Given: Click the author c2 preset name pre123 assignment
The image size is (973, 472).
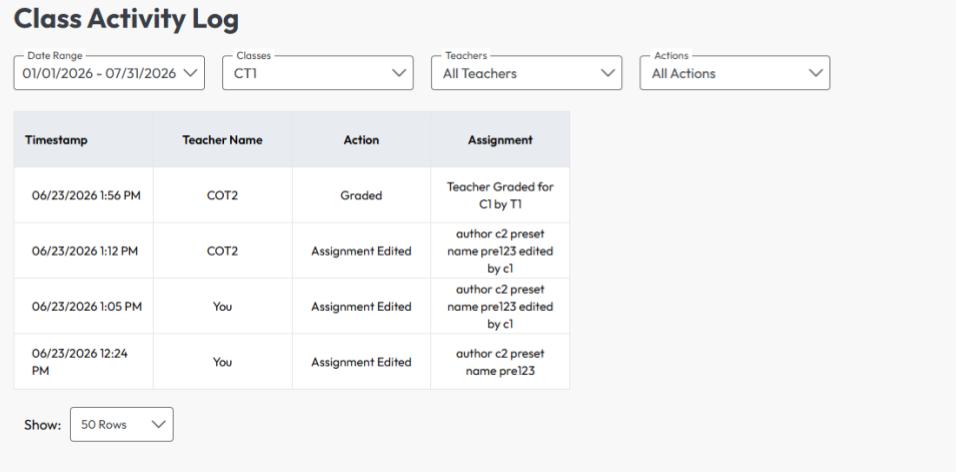Looking at the screenshot, I should [x=500, y=362].
